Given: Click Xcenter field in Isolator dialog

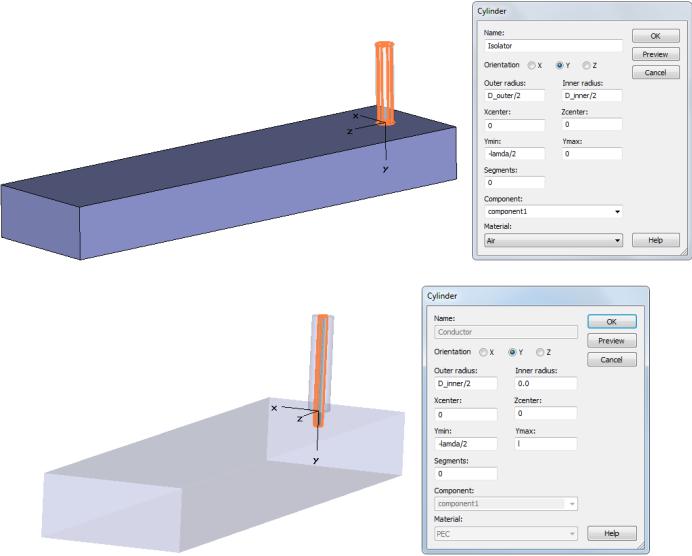Looking at the screenshot, I should [x=514, y=125].
